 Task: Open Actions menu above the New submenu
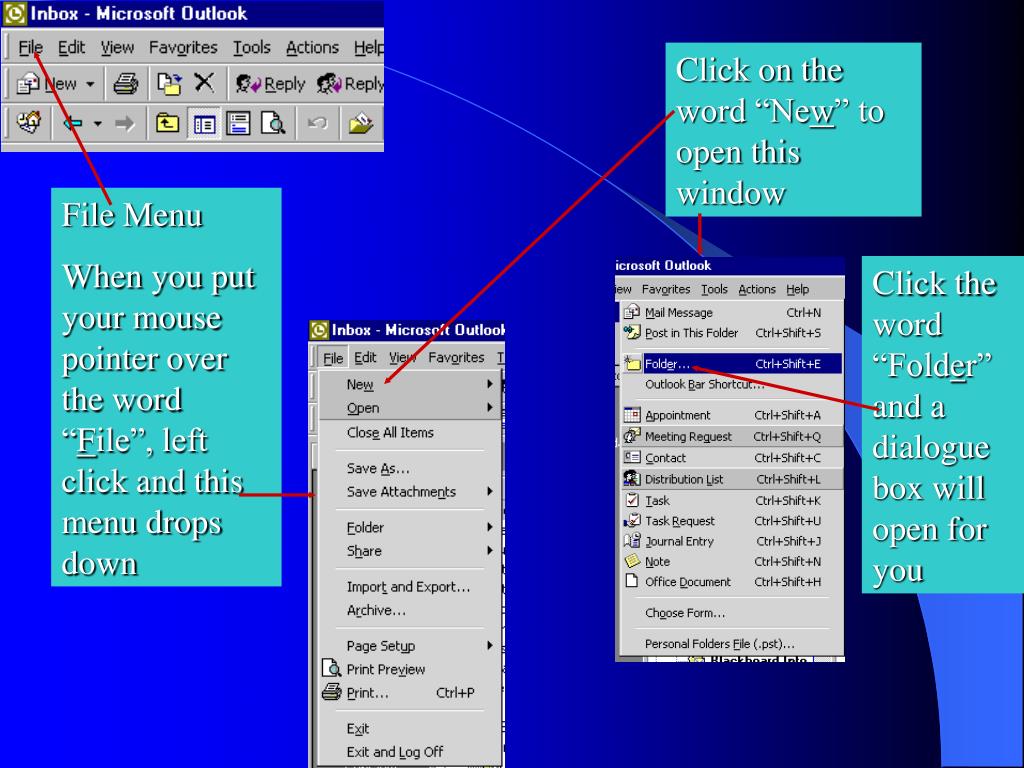tap(757, 289)
